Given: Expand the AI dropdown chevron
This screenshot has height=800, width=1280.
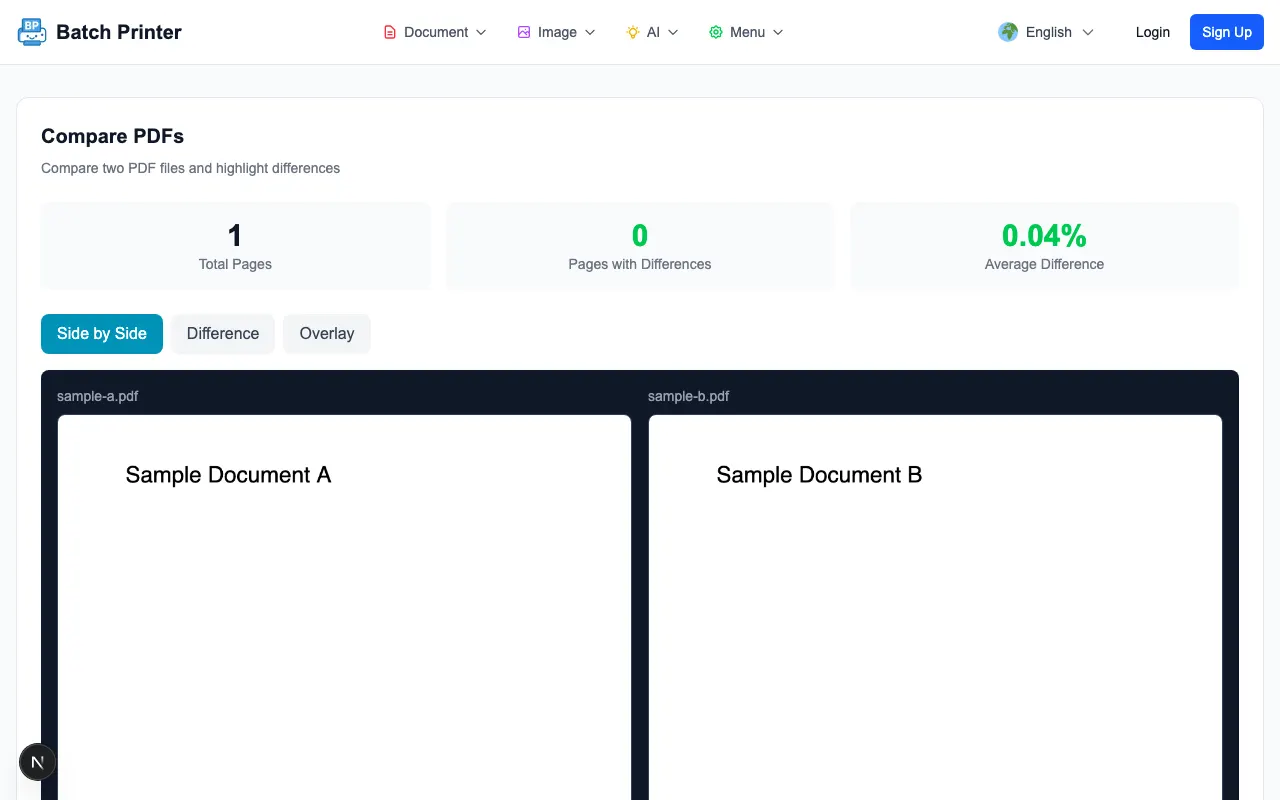Looking at the screenshot, I should point(673,32).
